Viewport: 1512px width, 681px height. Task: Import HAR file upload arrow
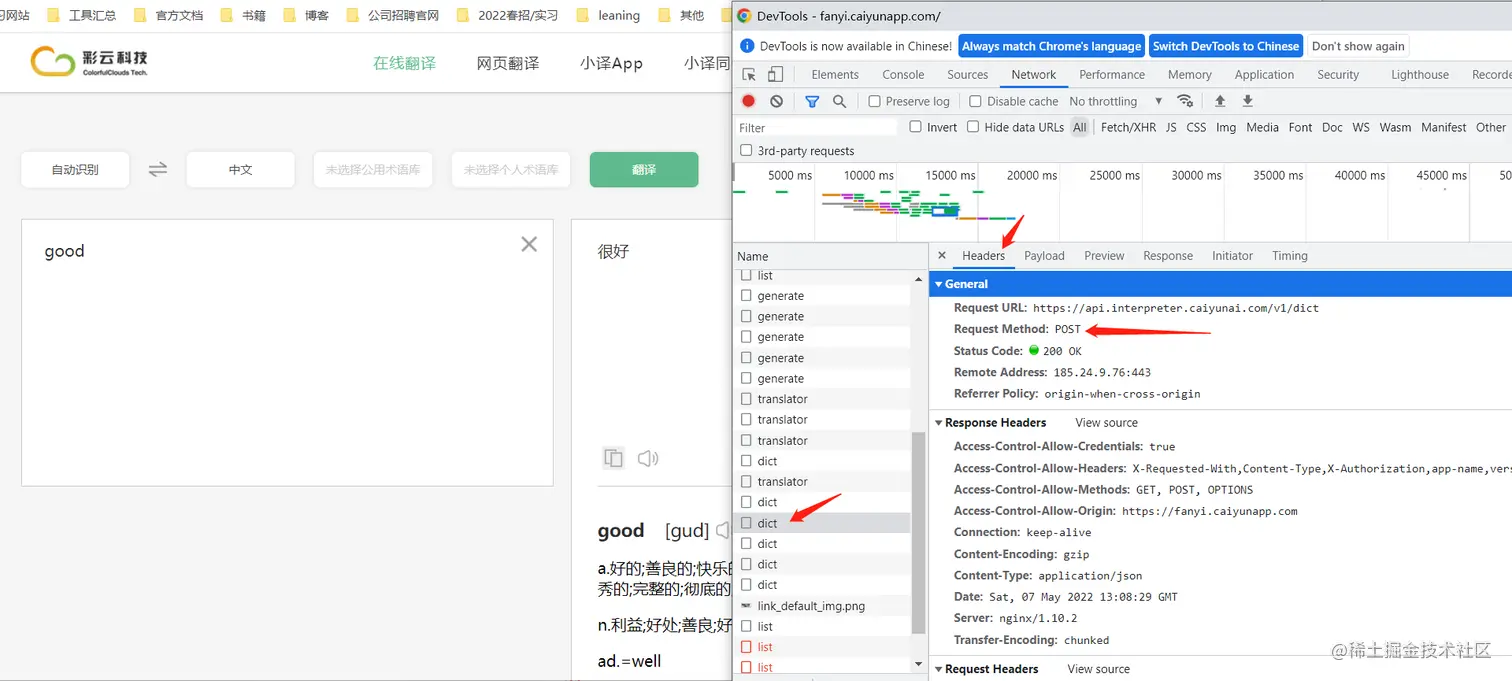(x=1220, y=101)
